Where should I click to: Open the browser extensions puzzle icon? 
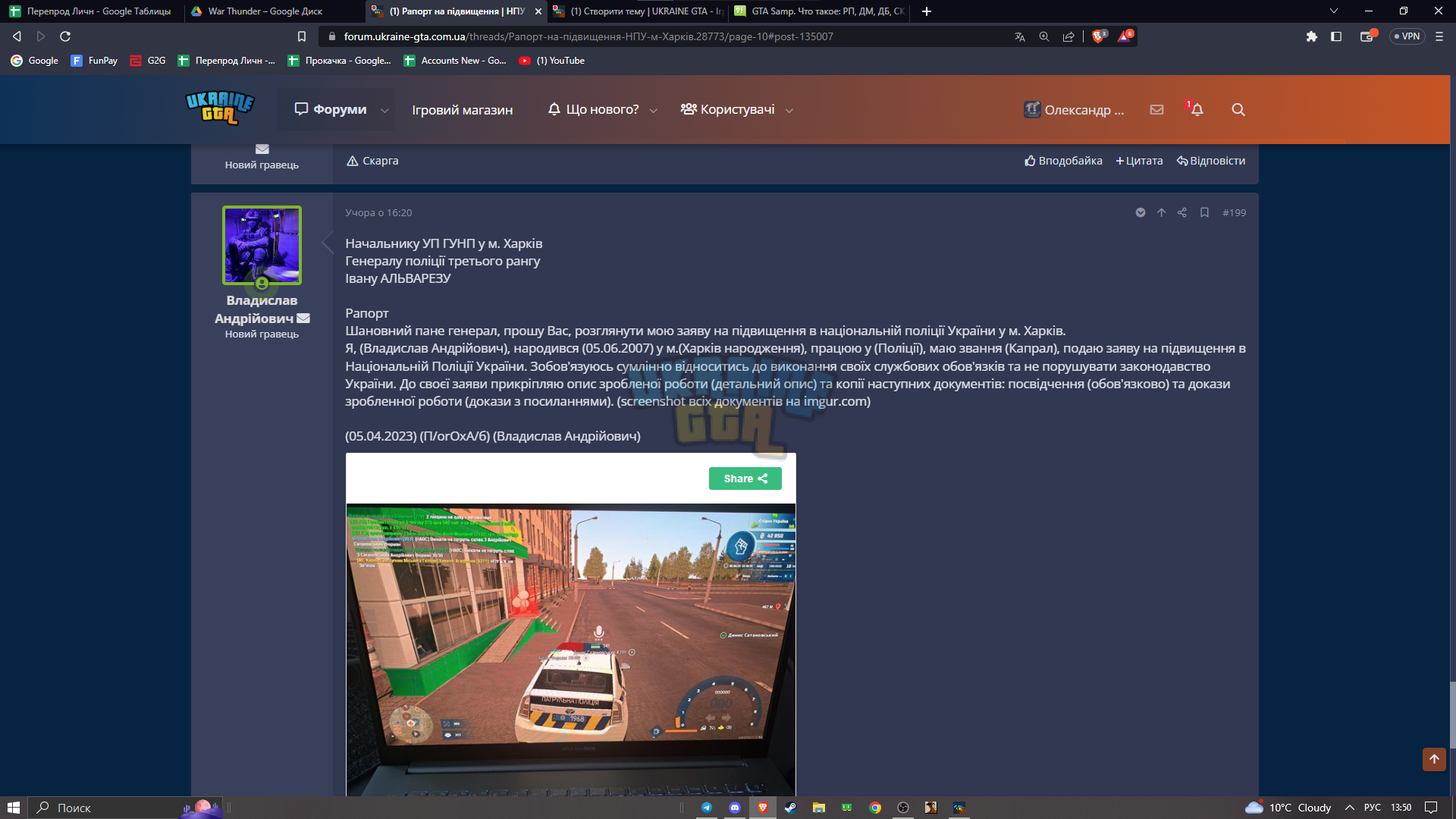(x=1311, y=36)
